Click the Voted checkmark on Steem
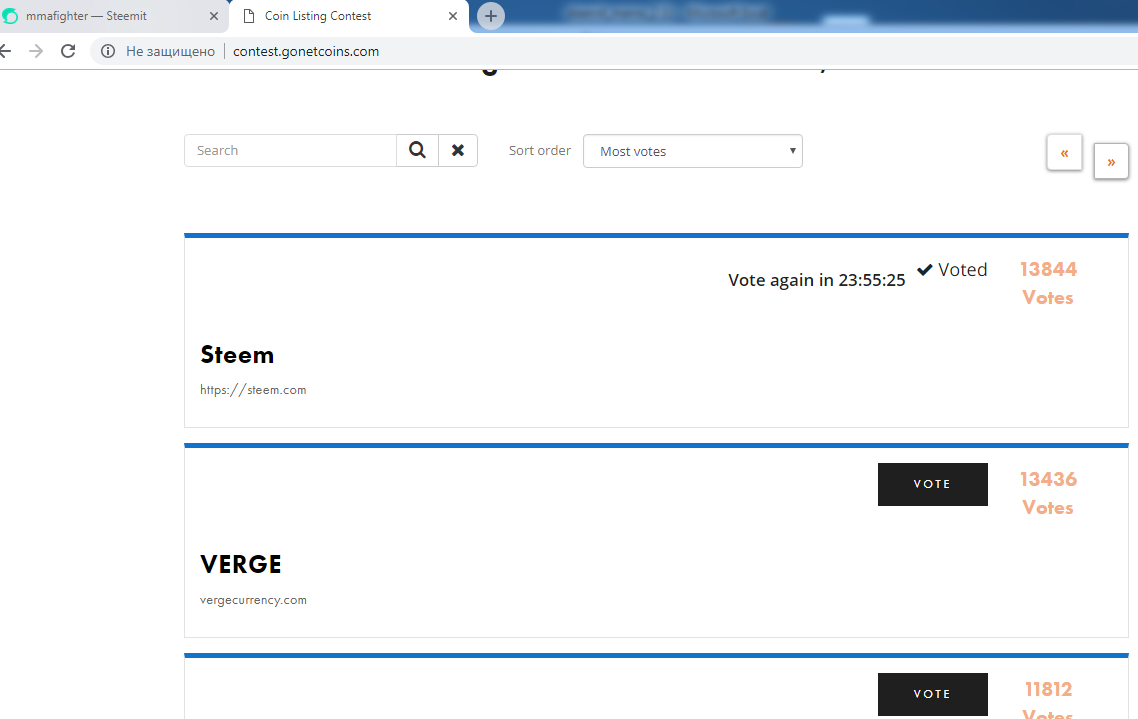Viewport: 1138px width, 719px height. [x=952, y=270]
